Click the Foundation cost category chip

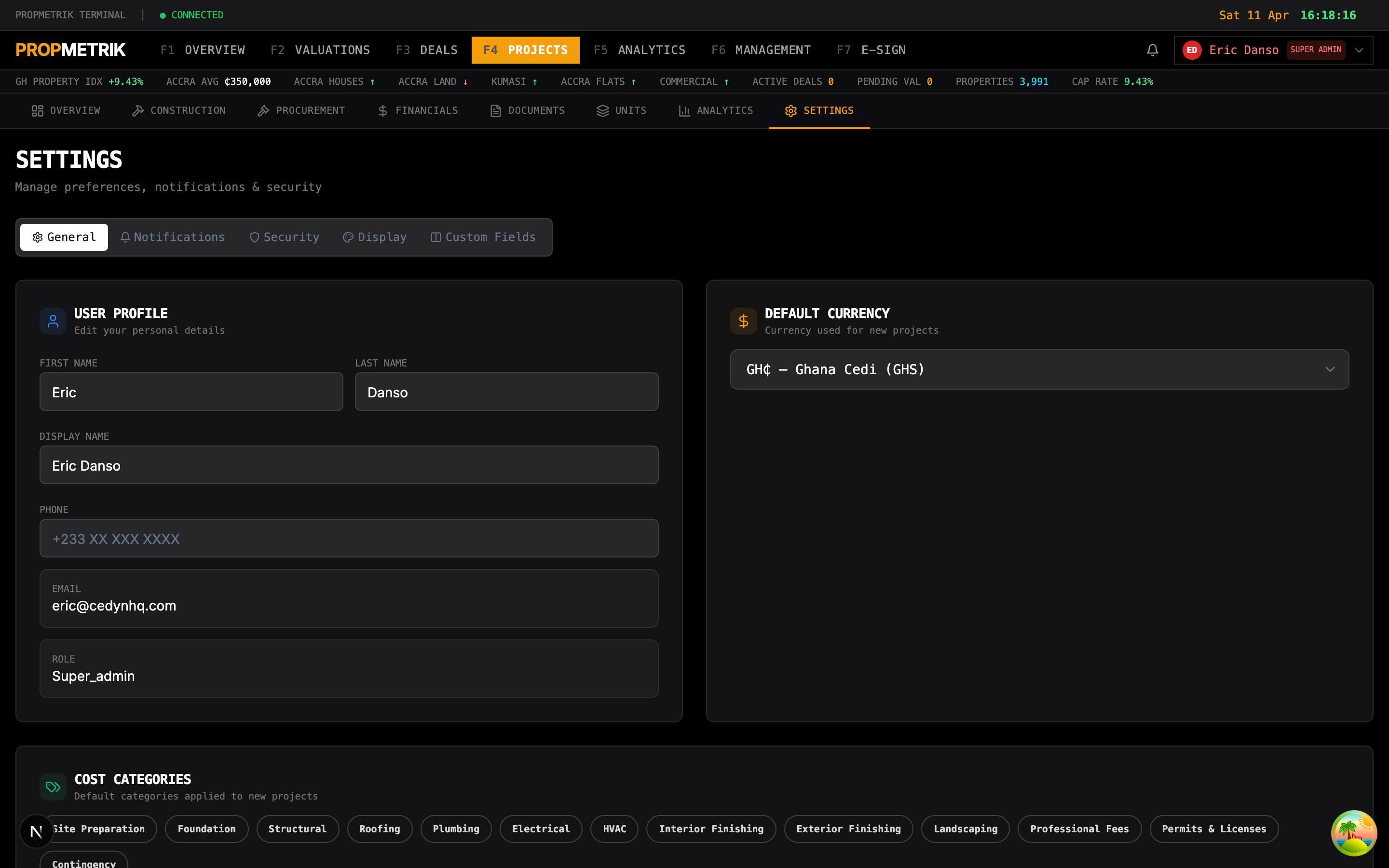(x=206, y=829)
